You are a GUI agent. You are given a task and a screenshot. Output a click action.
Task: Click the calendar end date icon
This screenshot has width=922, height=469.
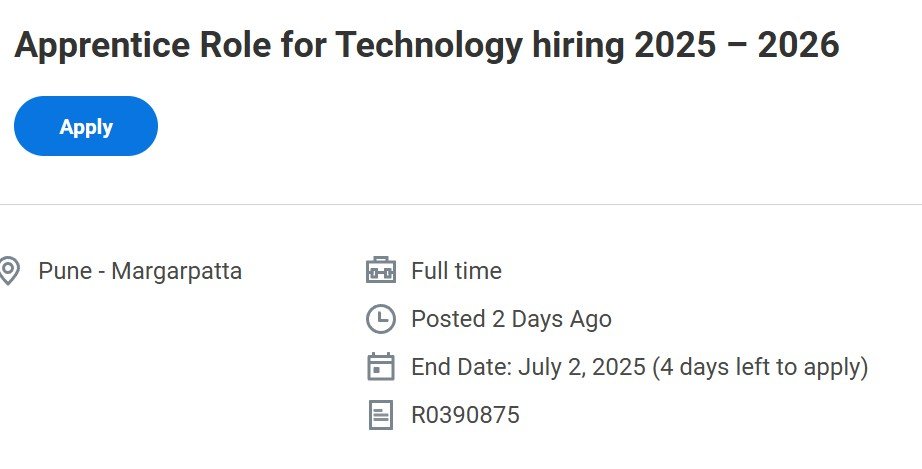click(x=380, y=367)
